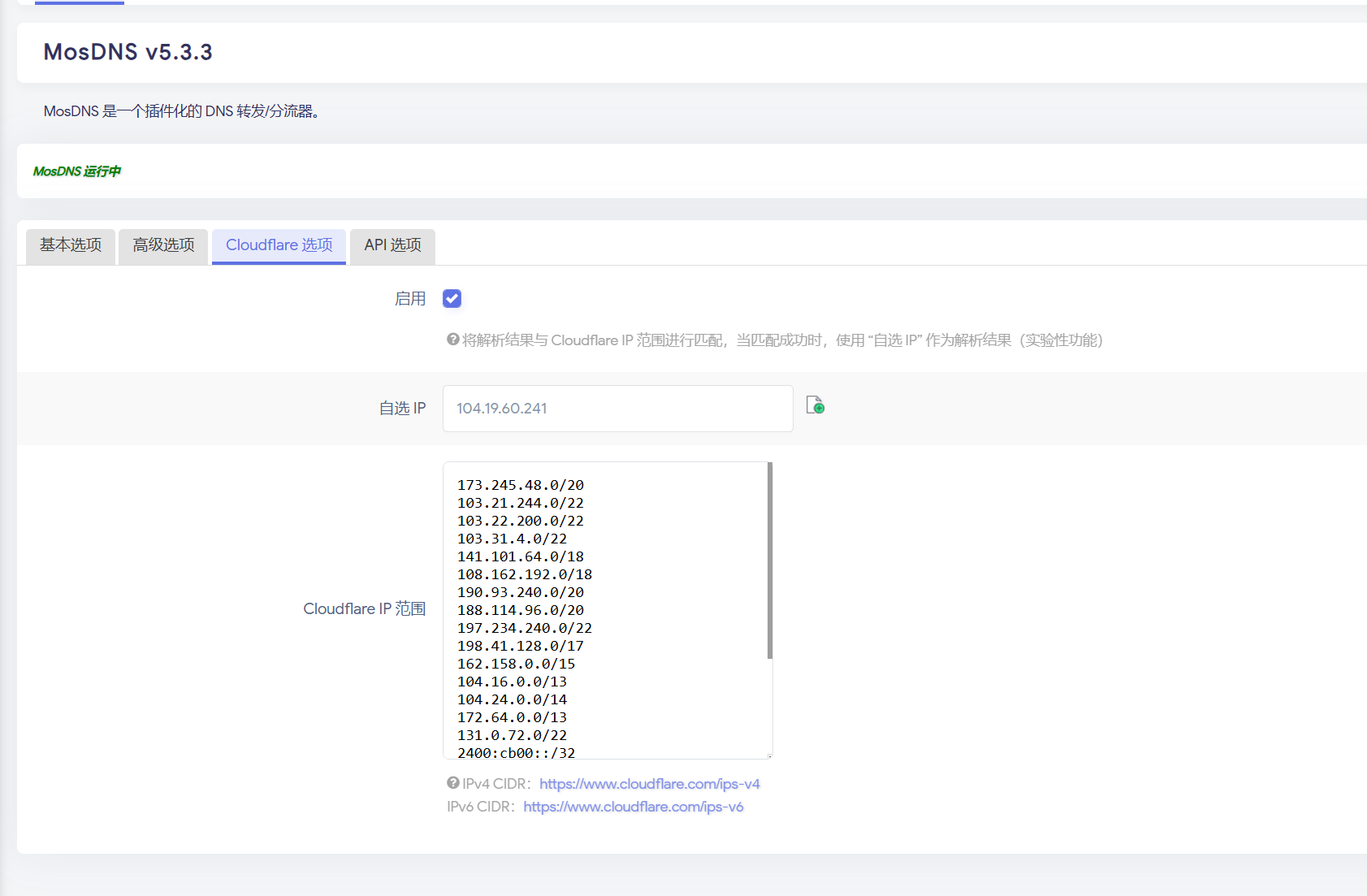Uncheck the 启用 checkbox
The width and height of the screenshot is (1367, 896).
[x=452, y=299]
